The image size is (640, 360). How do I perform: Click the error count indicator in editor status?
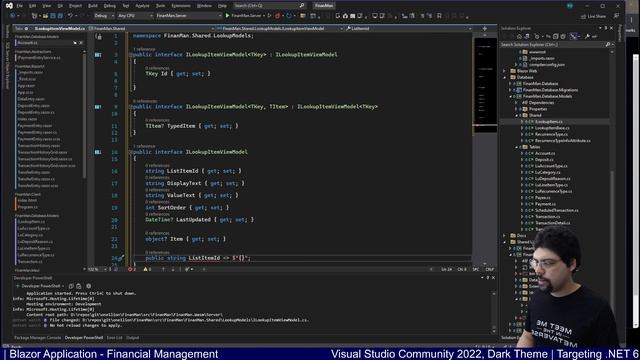click(x=132, y=269)
